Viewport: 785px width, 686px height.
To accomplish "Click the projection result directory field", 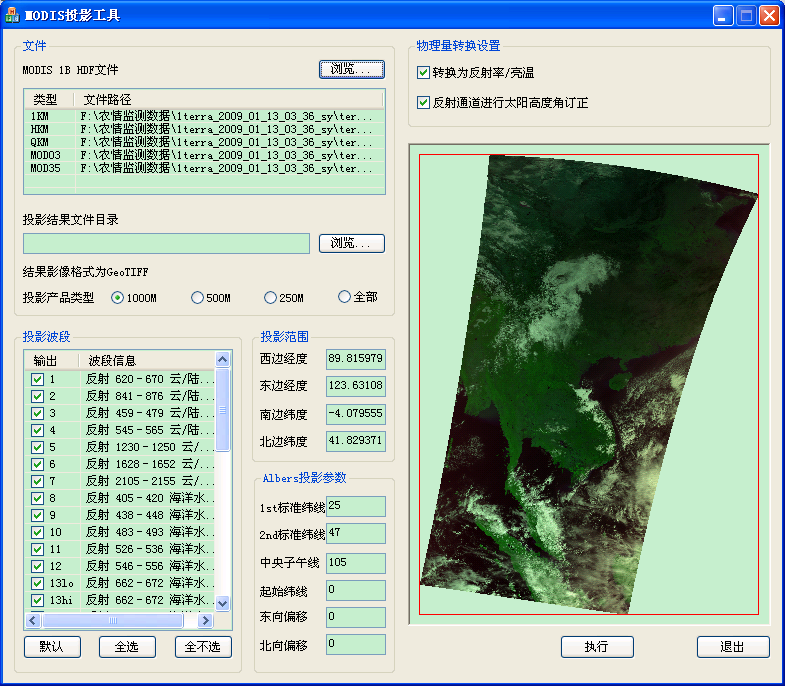I will (x=167, y=243).
